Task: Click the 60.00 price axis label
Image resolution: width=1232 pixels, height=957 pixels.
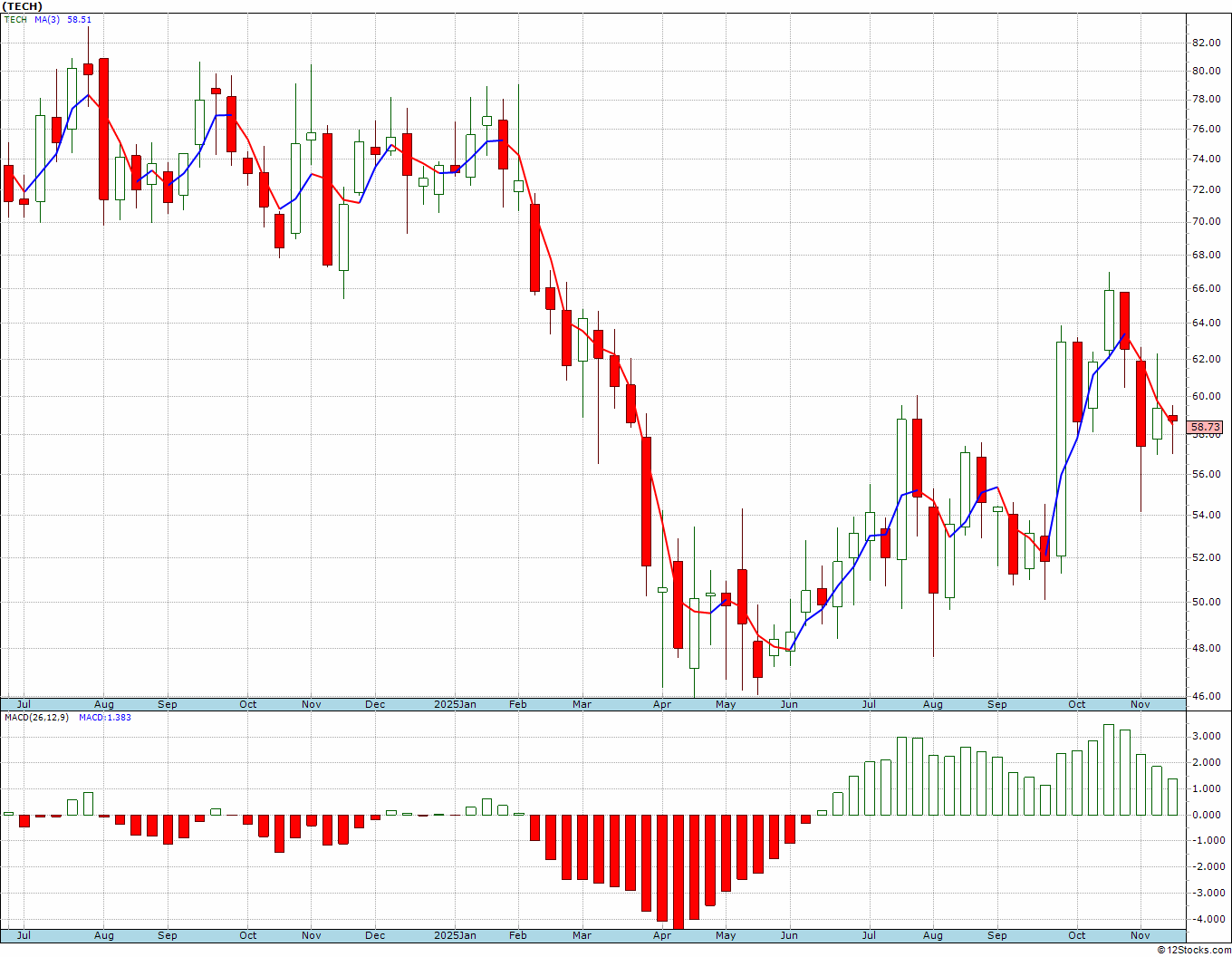Action: click(1205, 396)
